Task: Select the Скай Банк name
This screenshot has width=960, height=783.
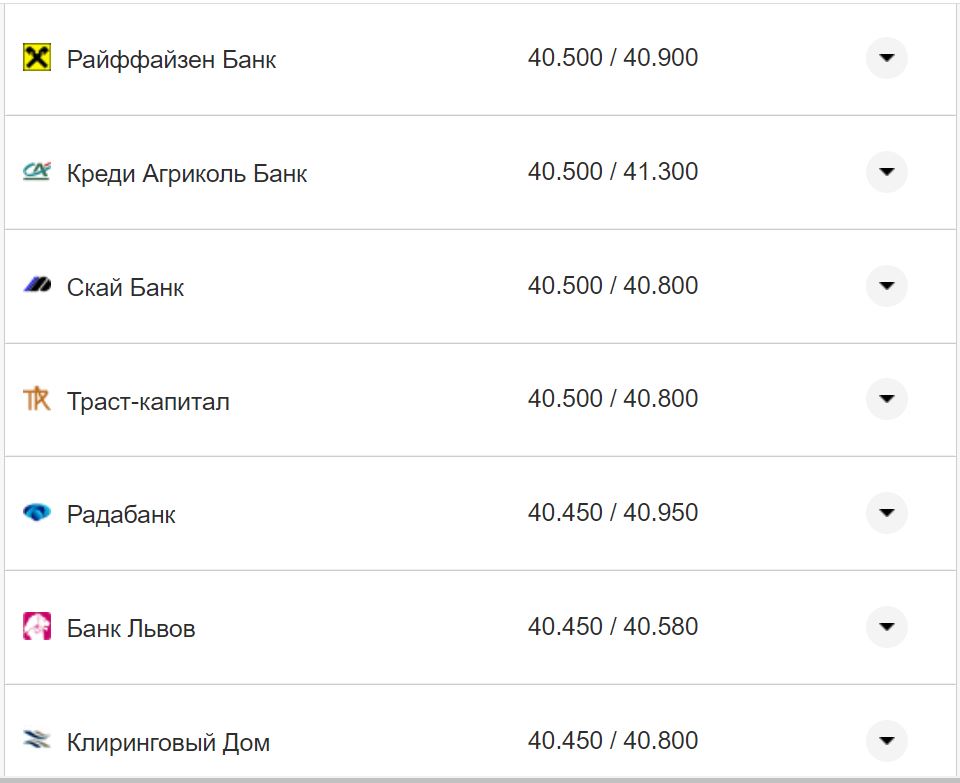Action: [x=124, y=286]
